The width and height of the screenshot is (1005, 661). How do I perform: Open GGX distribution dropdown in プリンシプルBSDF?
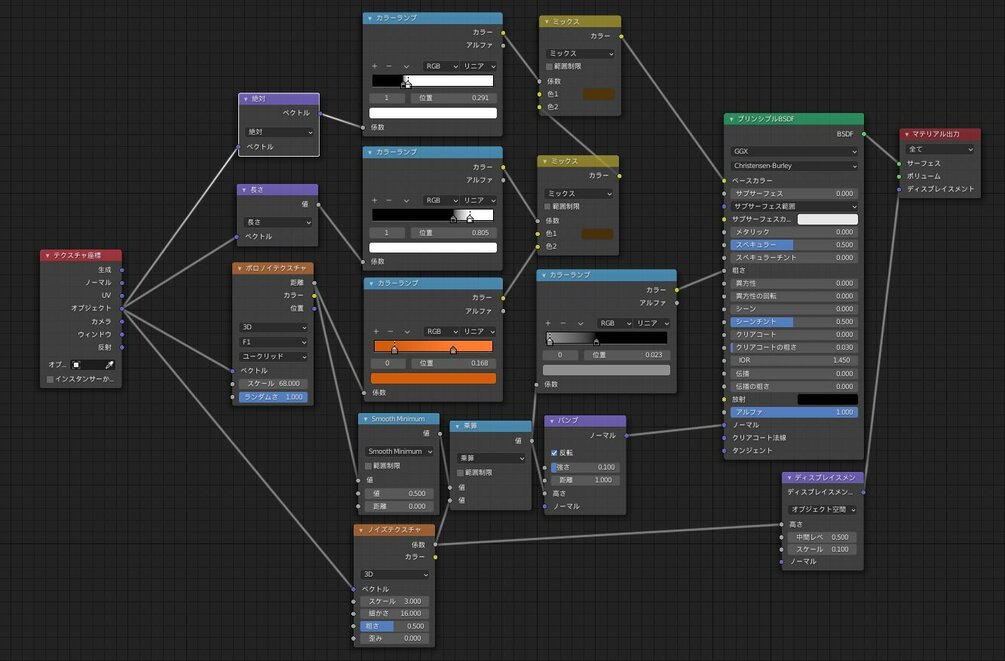(794, 151)
